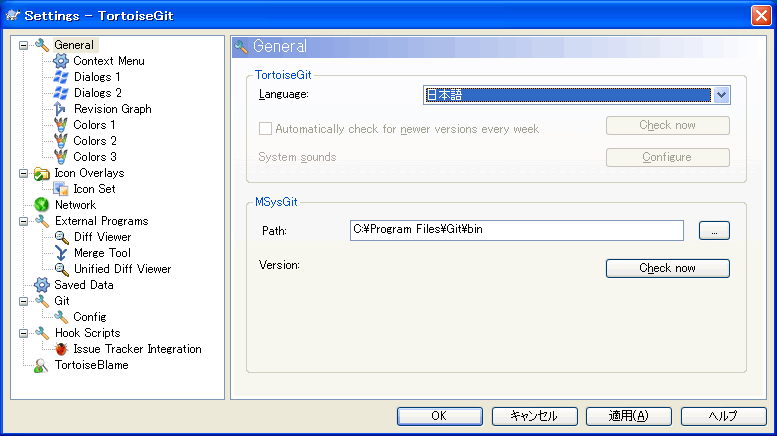Toggle automatic newer versions check checkbox
This screenshot has width=777, height=436.
click(x=265, y=129)
